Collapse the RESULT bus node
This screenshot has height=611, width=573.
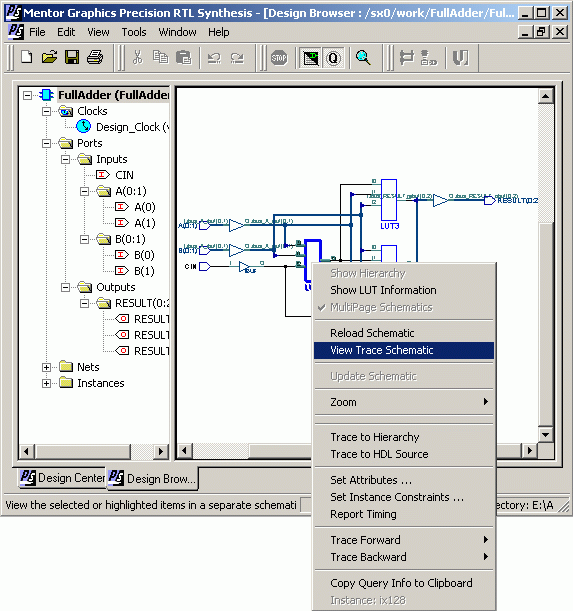[84, 303]
